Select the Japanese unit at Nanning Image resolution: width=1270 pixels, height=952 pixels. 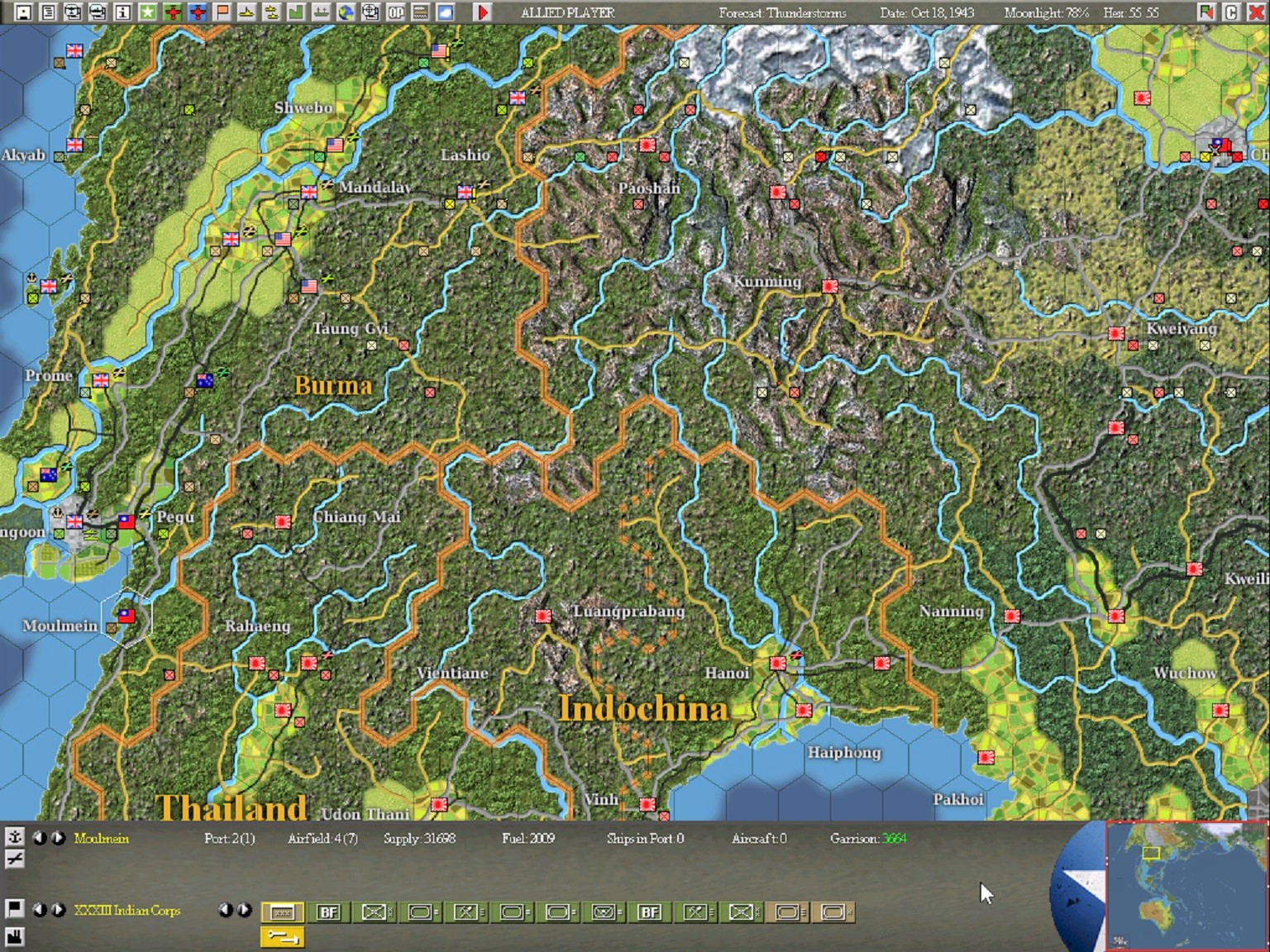click(1012, 616)
